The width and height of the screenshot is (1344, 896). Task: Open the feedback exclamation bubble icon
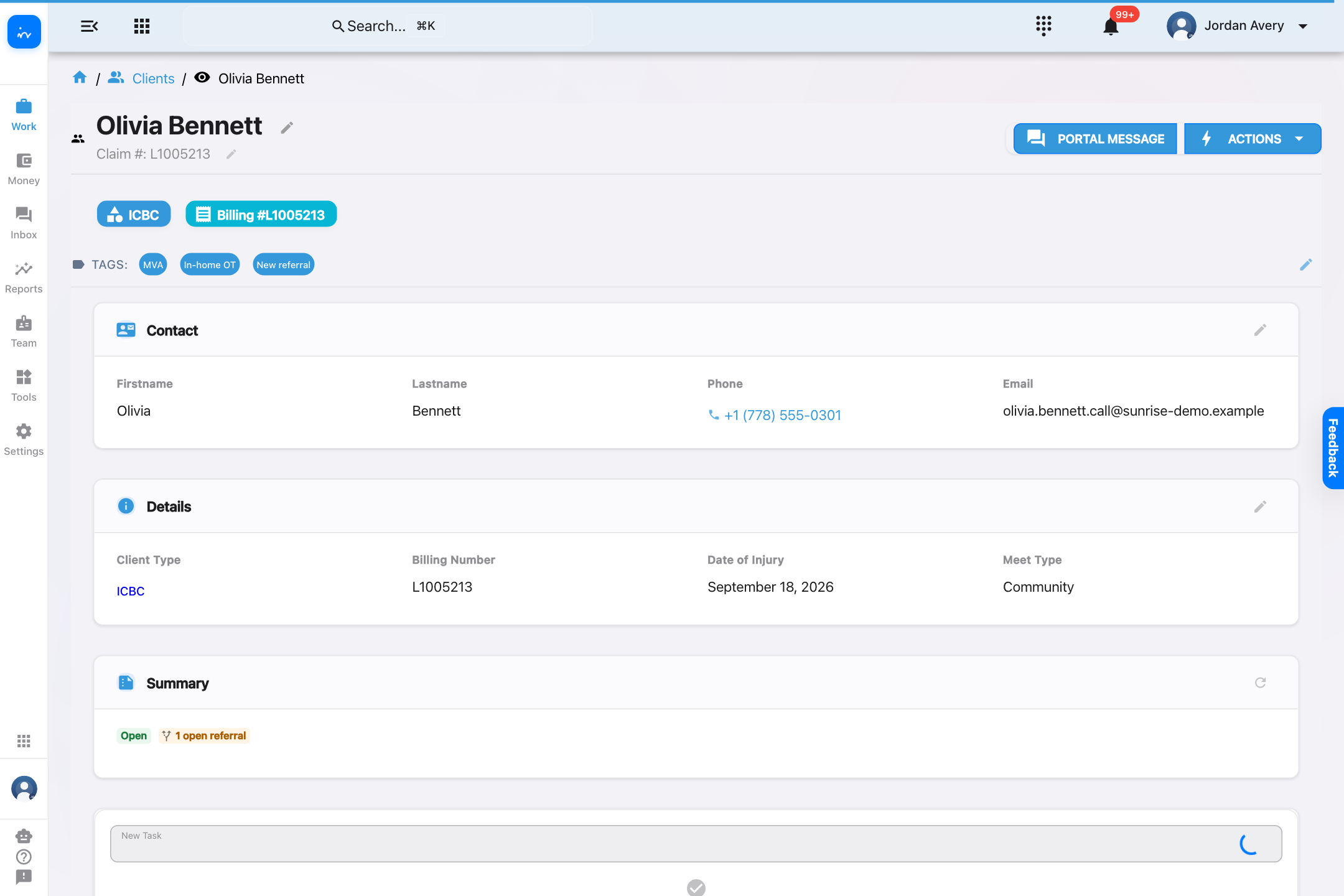[x=24, y=877]
